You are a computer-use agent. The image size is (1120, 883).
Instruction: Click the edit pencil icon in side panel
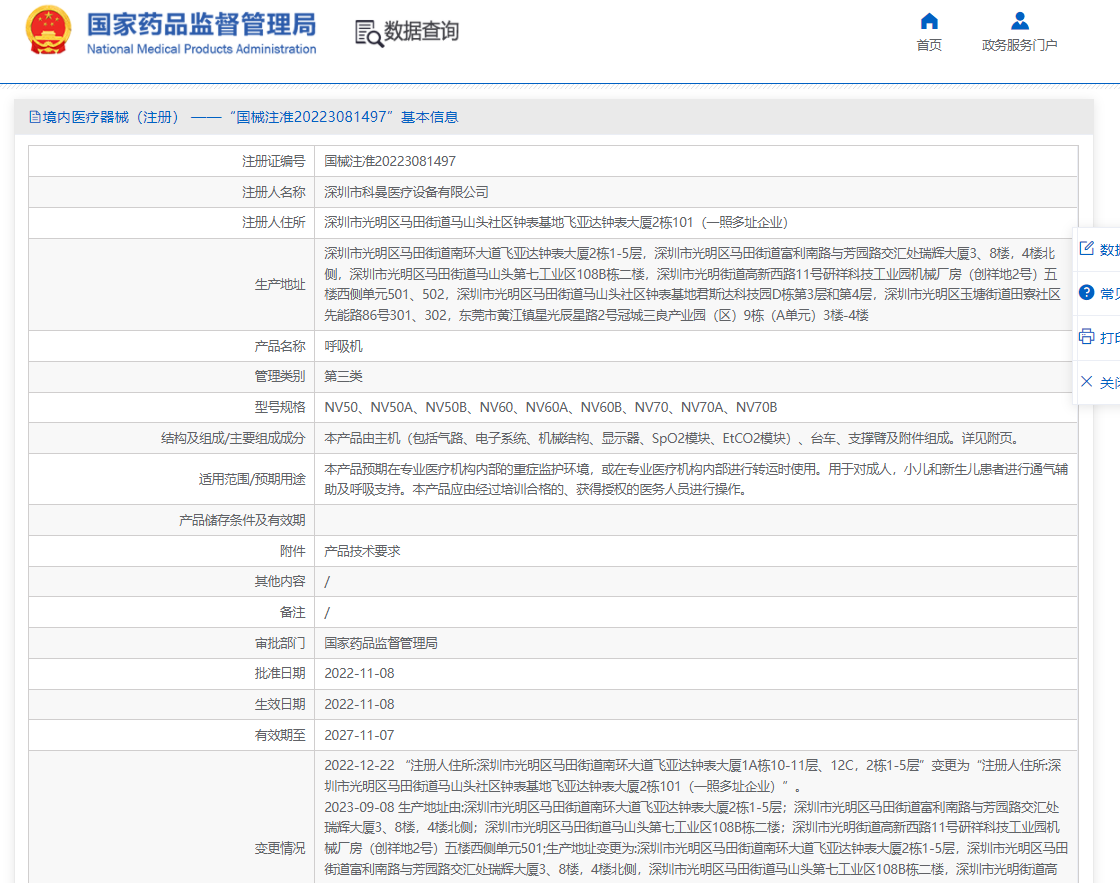coord(1086,249)
